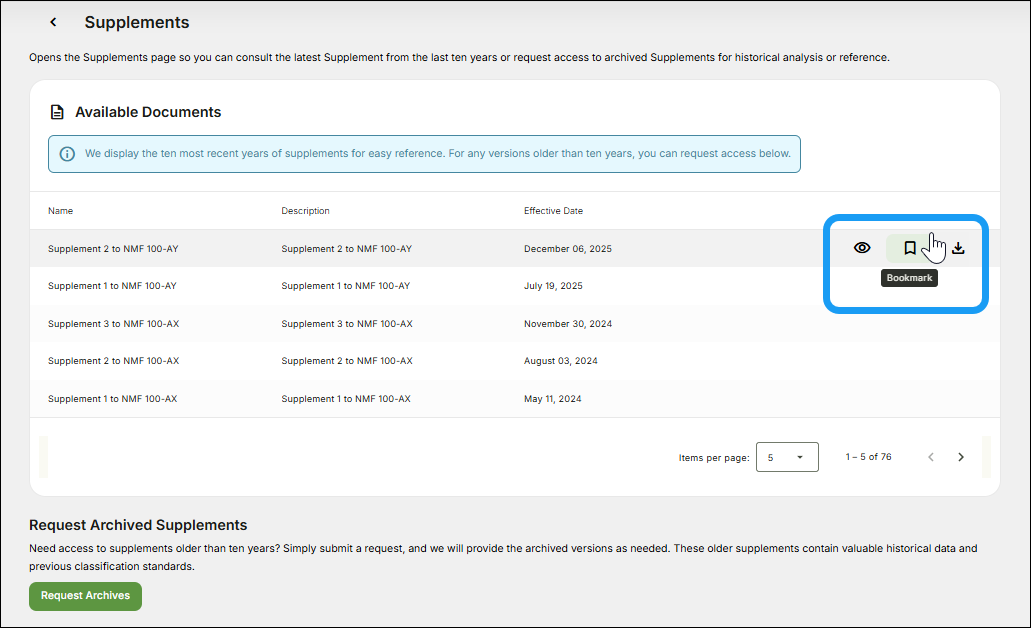The height and width of the screenshot is (628, 1031).
Task: Select Supplement 1 to NMF 100-AY in Name column
Action: coord(112,286)
